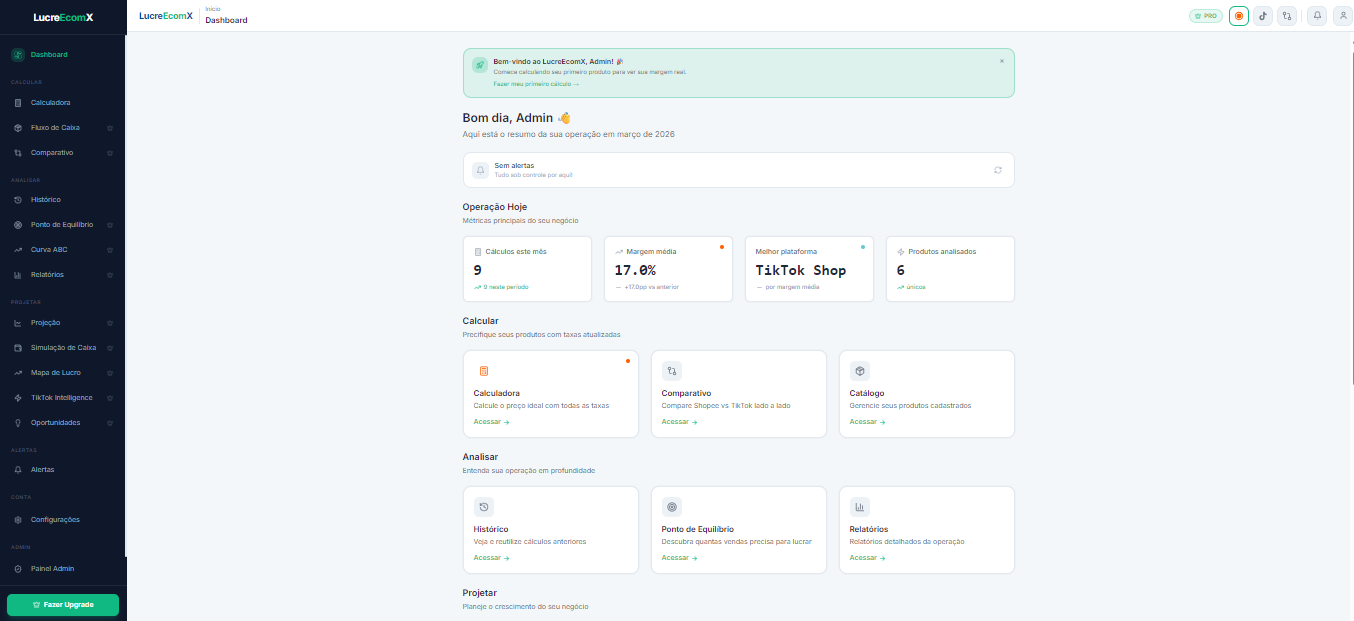Image resolution: width=1354 pixels, height=621 pixels.
Task: Click the LucreEcomX logo in top header
Action: pyautogui.click(x=165, y=16)
